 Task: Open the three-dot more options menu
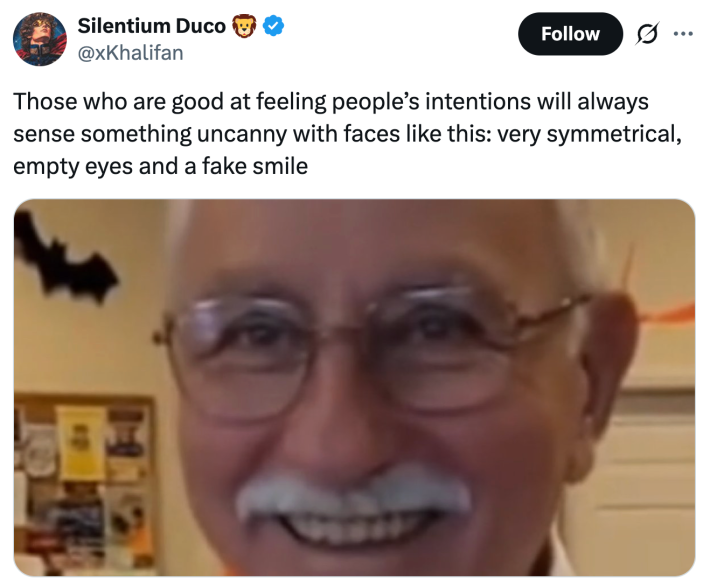pyautogui.click(x=683, y=34)
